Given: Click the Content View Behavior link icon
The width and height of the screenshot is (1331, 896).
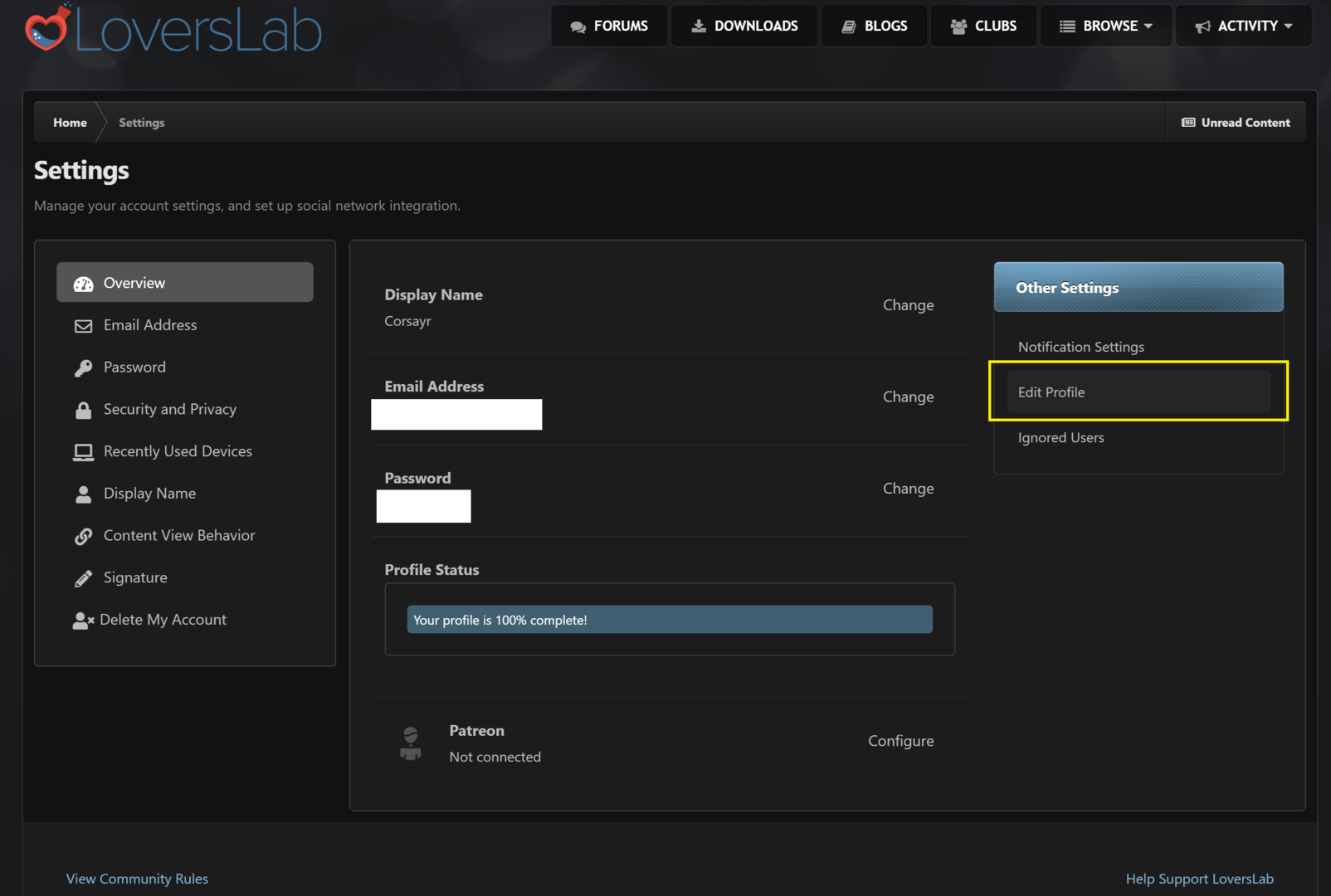Looking at the screenshot, I should click(84, 537).
